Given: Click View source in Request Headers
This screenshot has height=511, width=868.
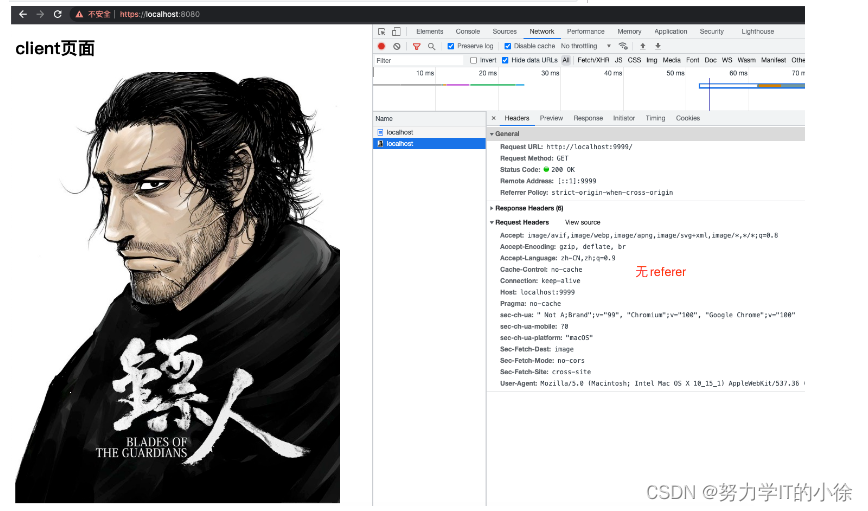Looking at the screenshot, I should [x=582, y=222].
